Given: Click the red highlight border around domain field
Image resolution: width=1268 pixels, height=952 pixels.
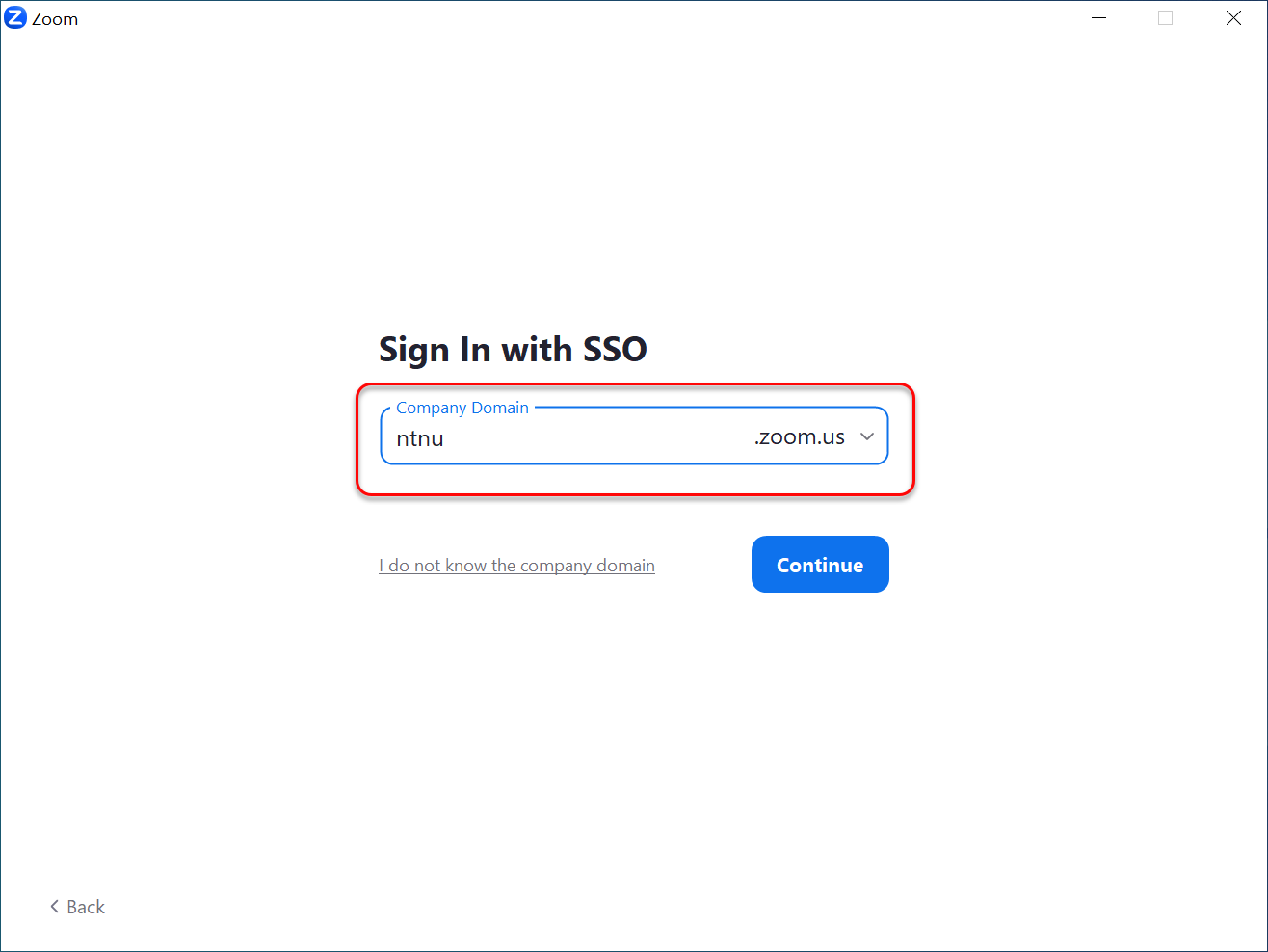Looking at the screenshot, I should [x=635, y=385].
